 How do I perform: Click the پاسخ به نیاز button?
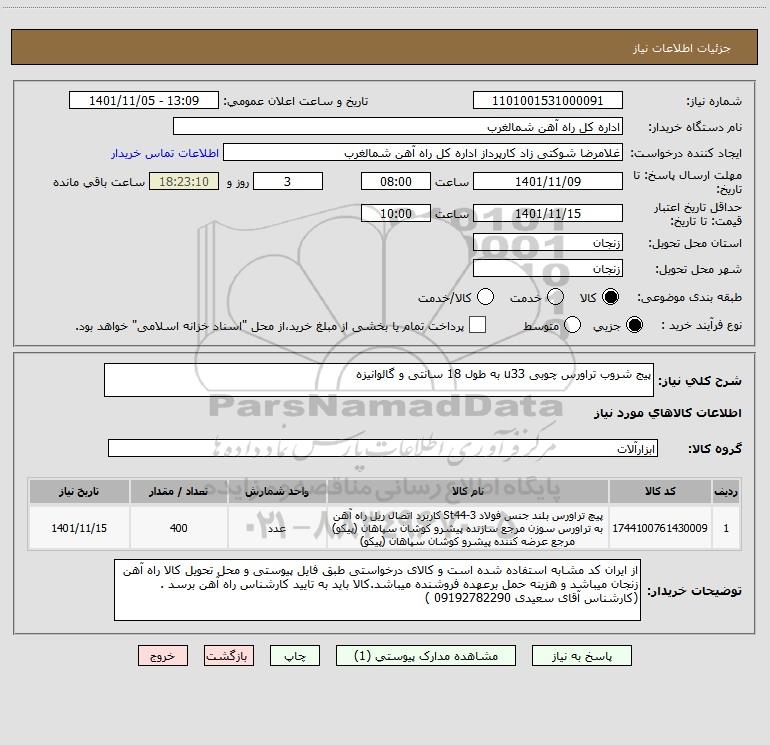pyautogui.click(x=582, y=656)
